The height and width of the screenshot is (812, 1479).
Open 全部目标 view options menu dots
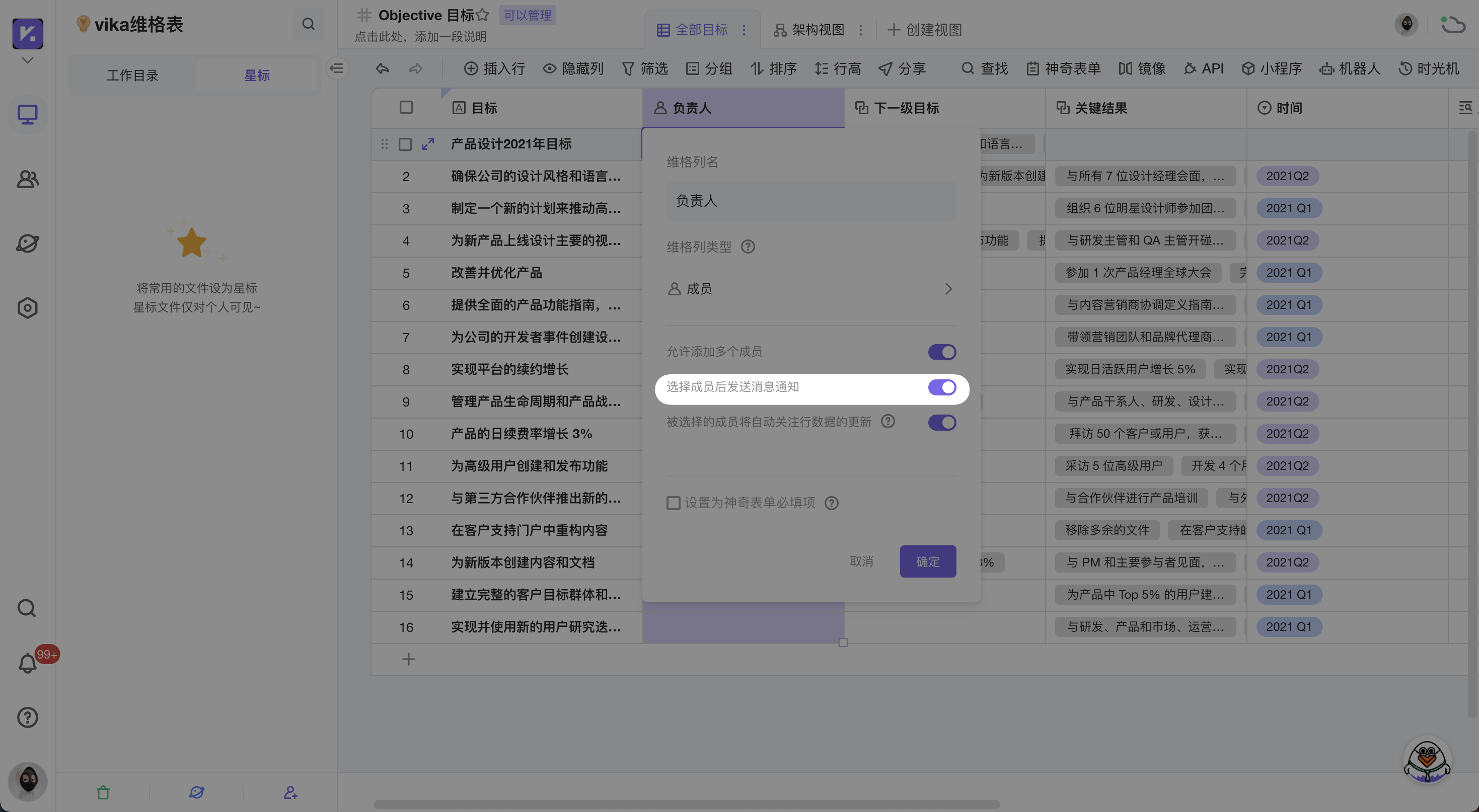pyautogui.click(x=744, y=30)
